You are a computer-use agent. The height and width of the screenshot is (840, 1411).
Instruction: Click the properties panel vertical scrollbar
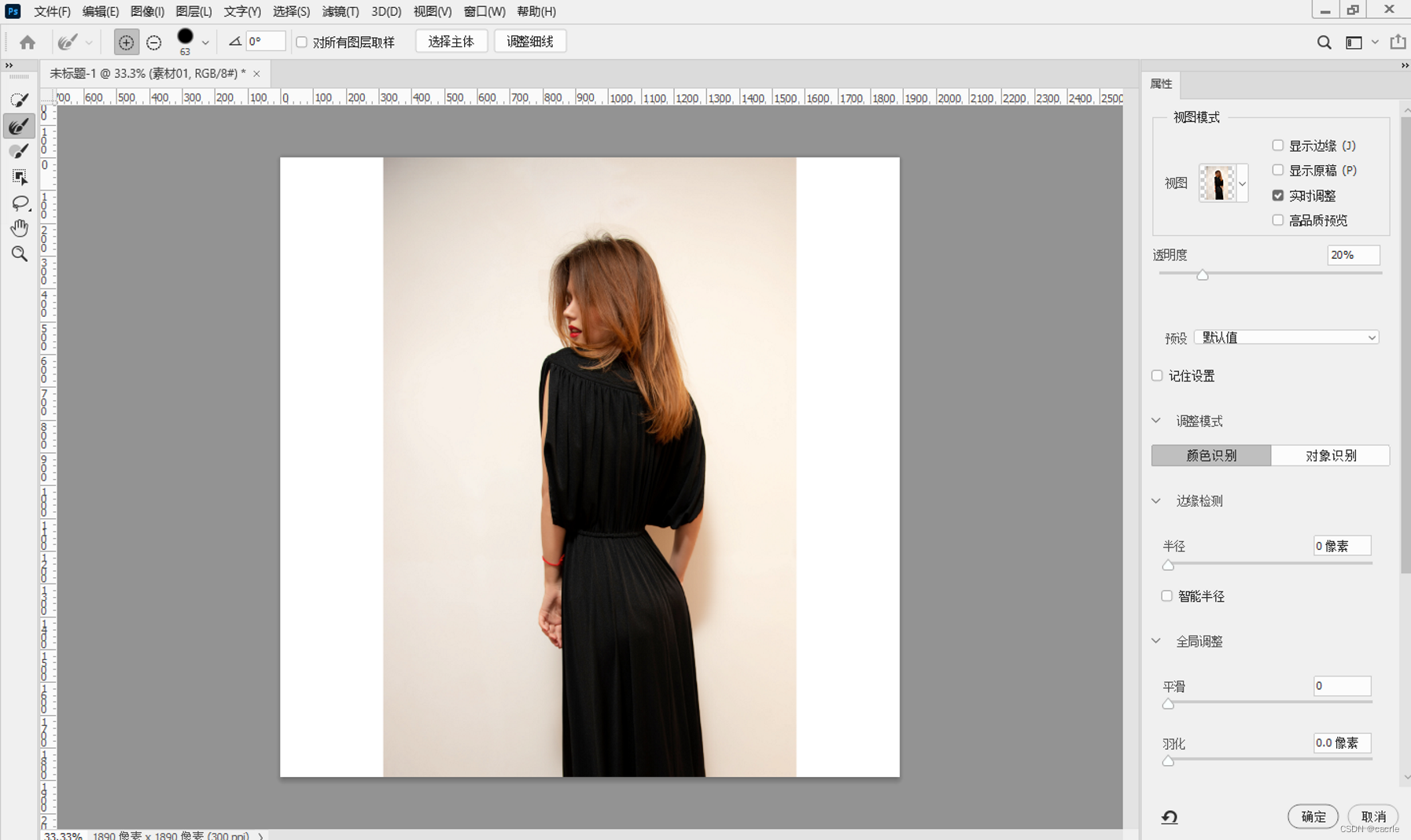(x=1405, y=346)
